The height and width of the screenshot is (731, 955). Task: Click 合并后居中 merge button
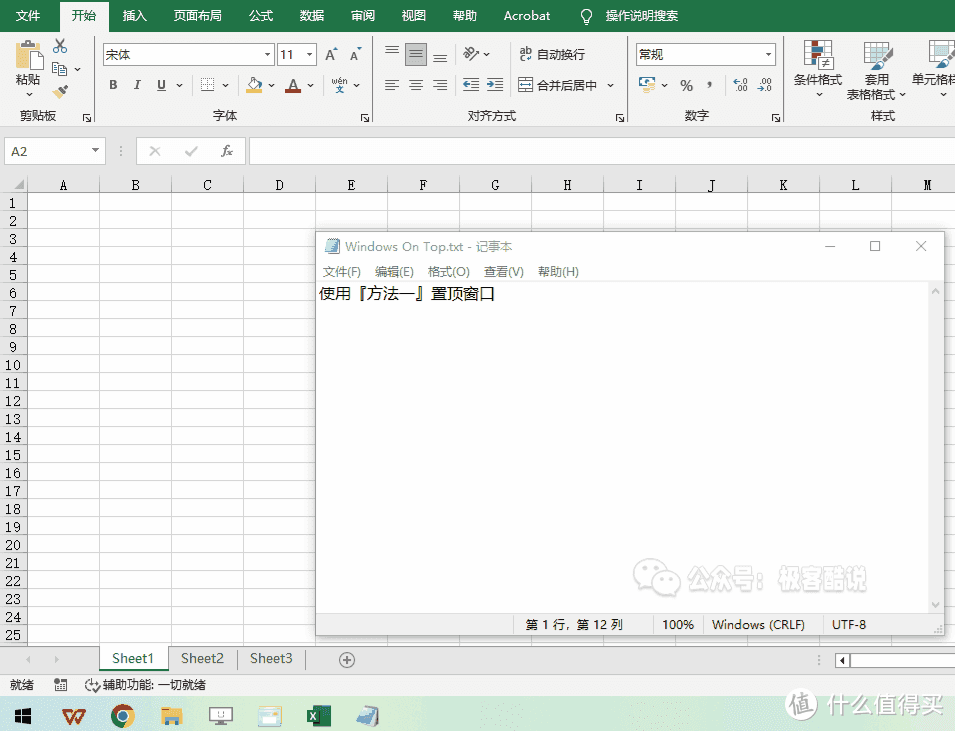[557, 85]
